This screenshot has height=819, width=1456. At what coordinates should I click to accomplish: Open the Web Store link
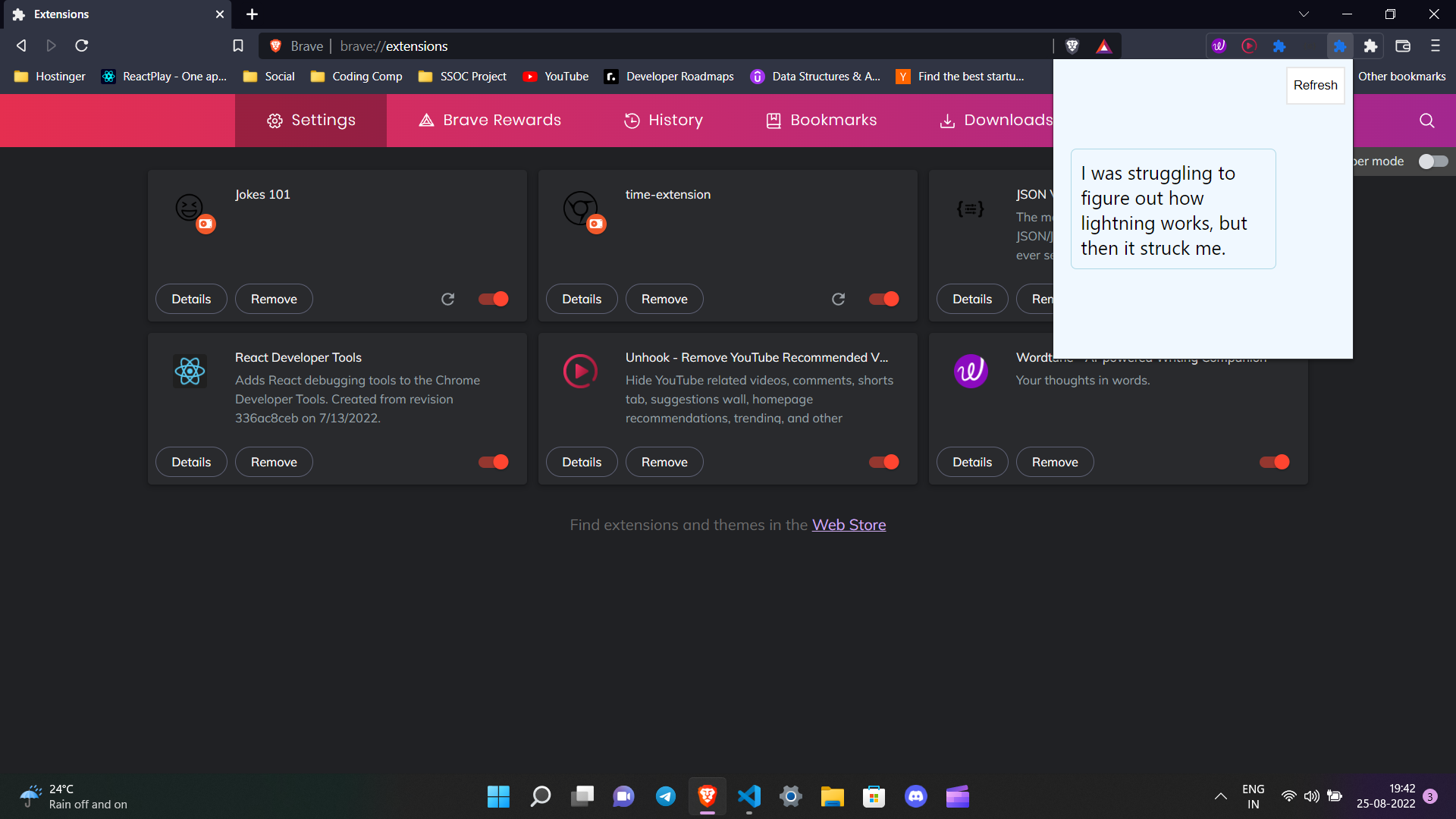(849, 524)
